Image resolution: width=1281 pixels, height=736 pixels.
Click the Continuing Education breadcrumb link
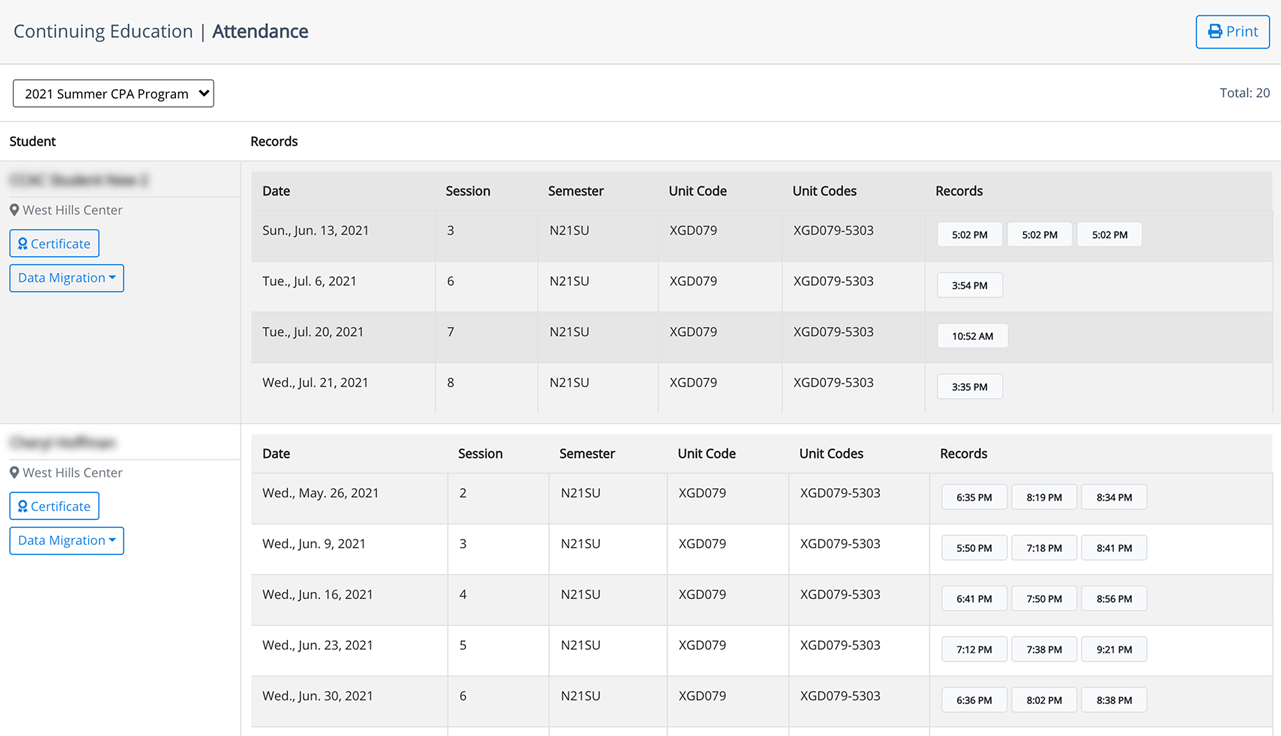(103, 31)
